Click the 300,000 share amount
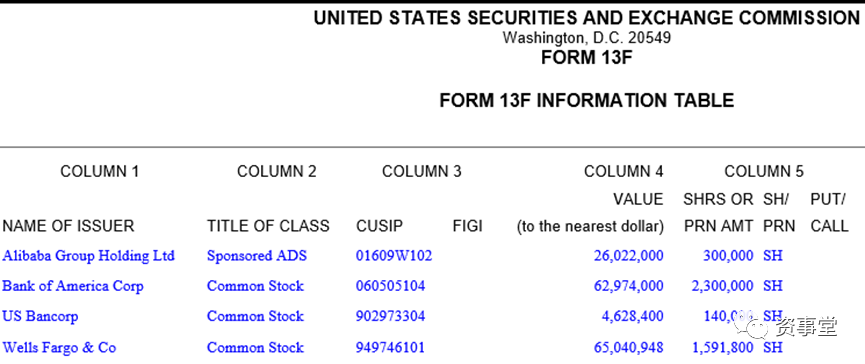This screenshot has width=865, height=364. (728, 256)
